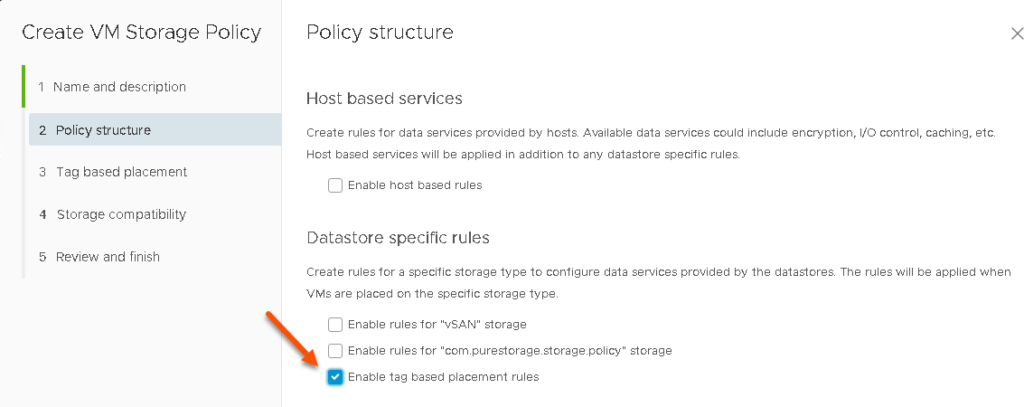Click the 'Enable tag based placement rules' label
The image size is (1024, 407).
click(x=443, y=377)
